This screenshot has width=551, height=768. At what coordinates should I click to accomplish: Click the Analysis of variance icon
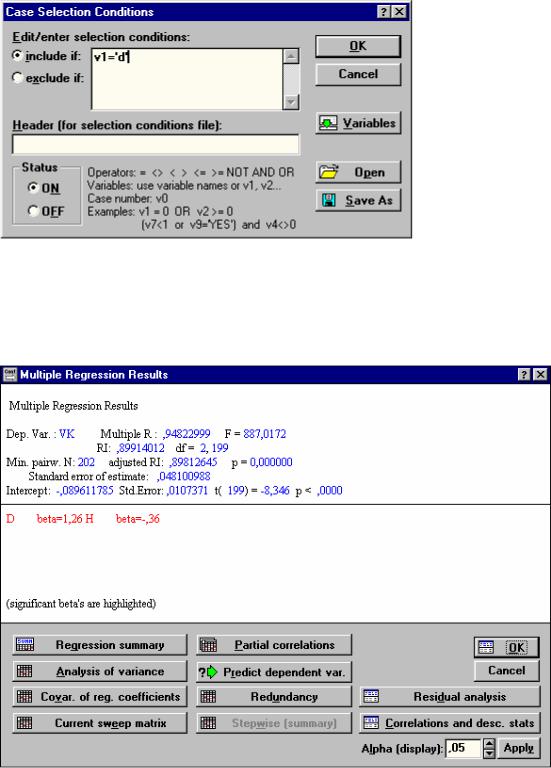pos(24,671)
